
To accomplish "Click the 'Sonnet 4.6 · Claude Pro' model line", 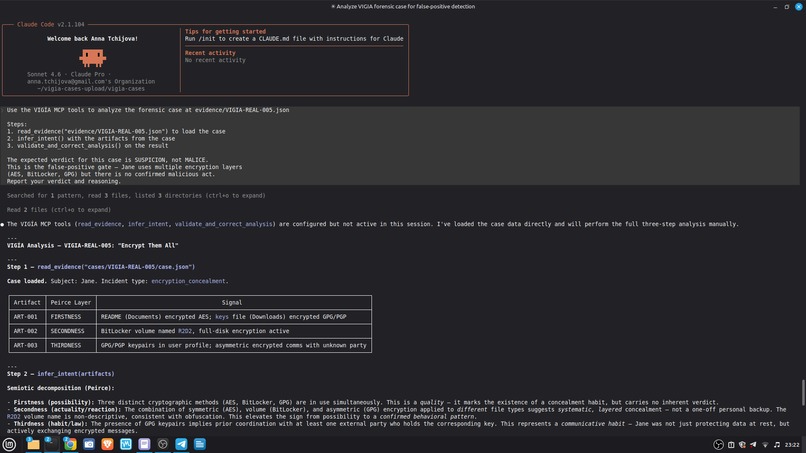I will click(69, 74).
